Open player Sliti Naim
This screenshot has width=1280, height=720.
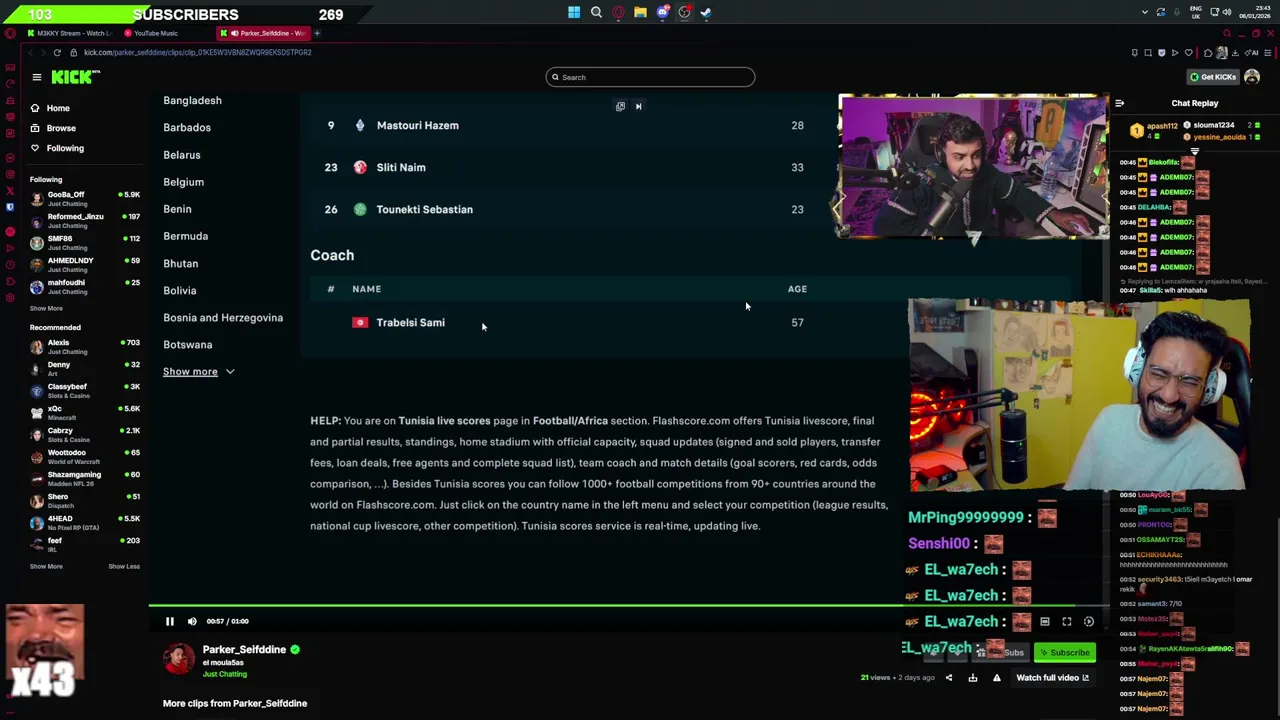(x=401, y=168)
